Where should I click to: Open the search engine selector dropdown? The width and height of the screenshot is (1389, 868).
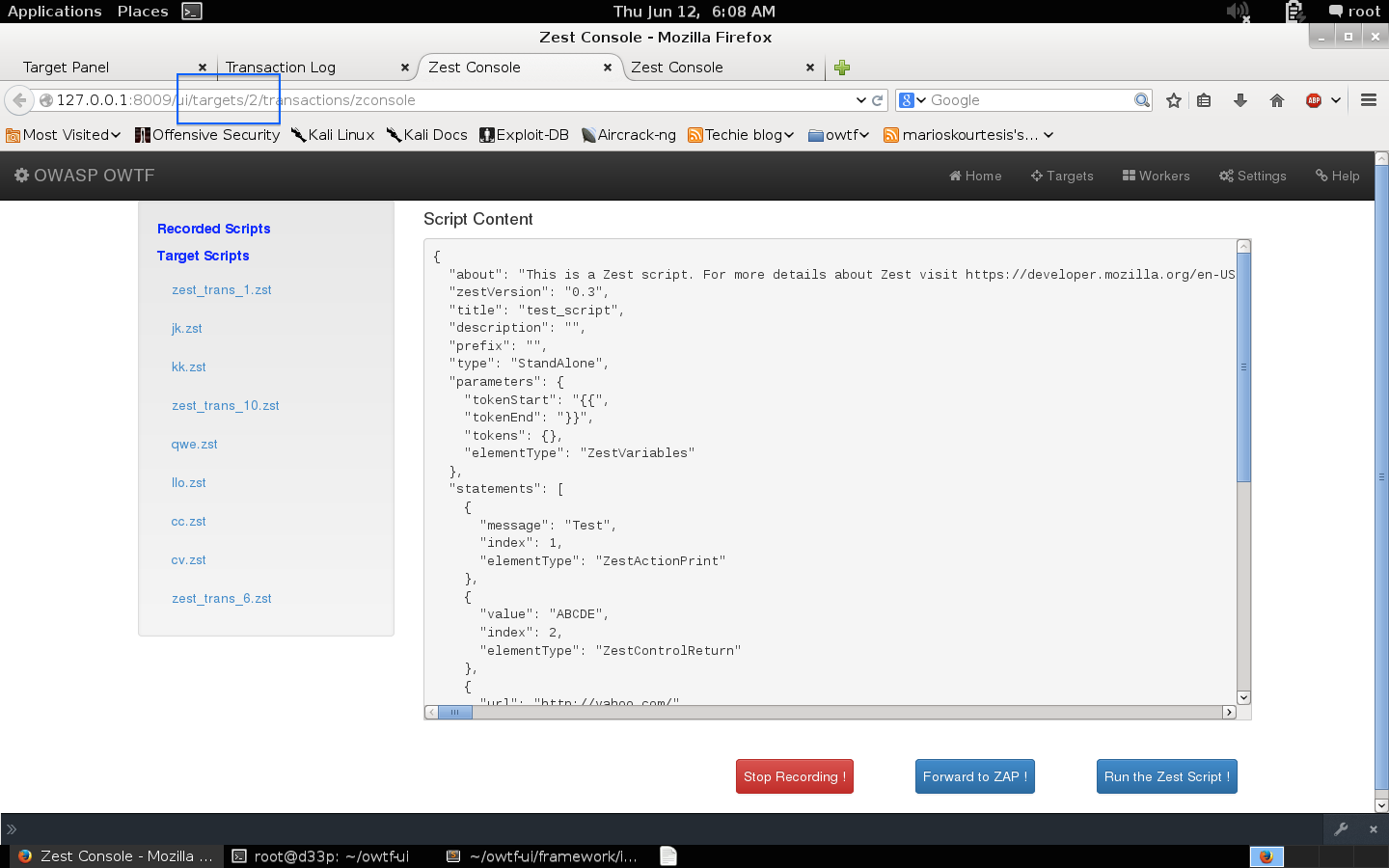tap(912, 100)
